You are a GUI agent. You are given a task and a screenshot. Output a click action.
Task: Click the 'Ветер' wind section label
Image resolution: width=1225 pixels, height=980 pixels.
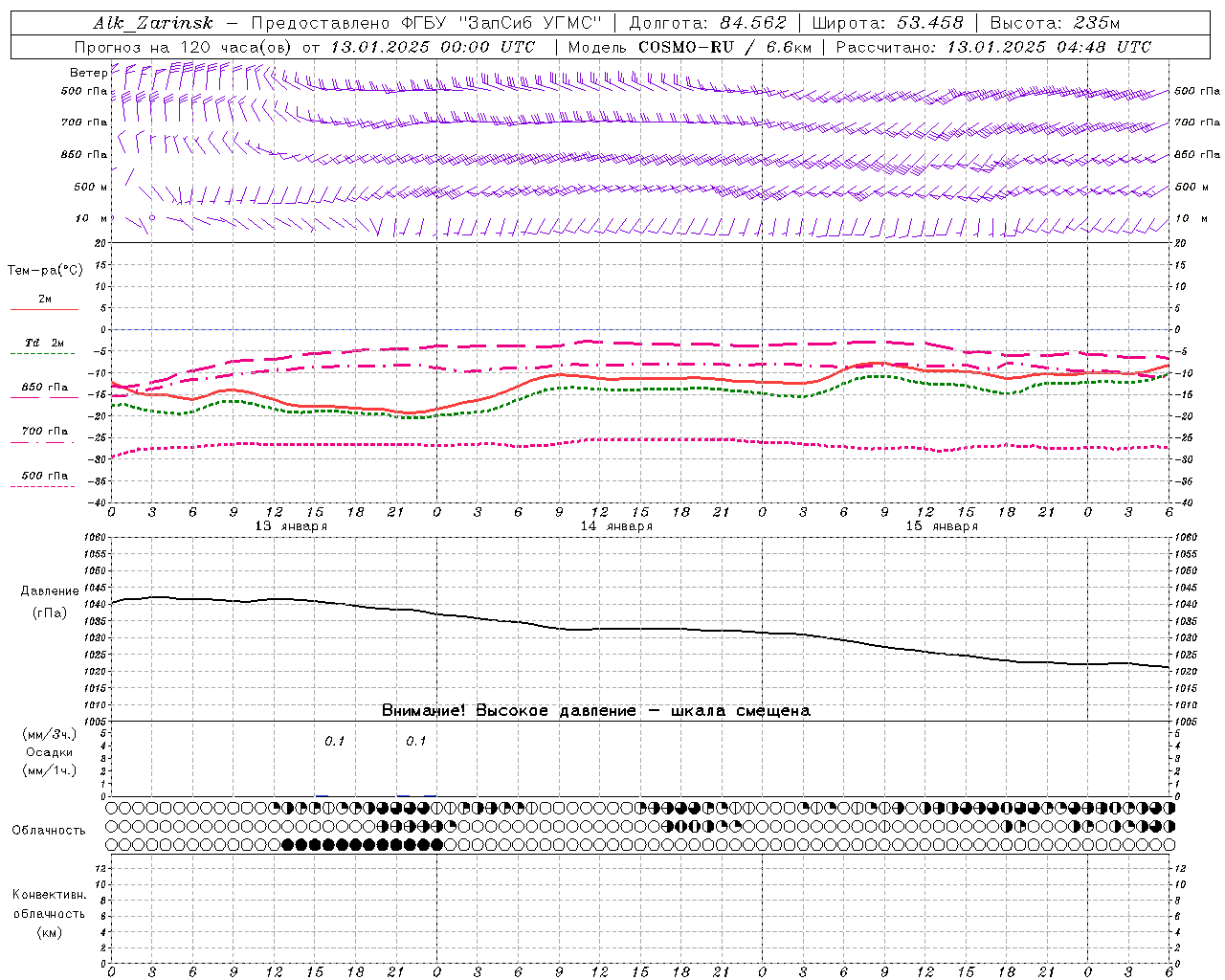coord(88,73)
